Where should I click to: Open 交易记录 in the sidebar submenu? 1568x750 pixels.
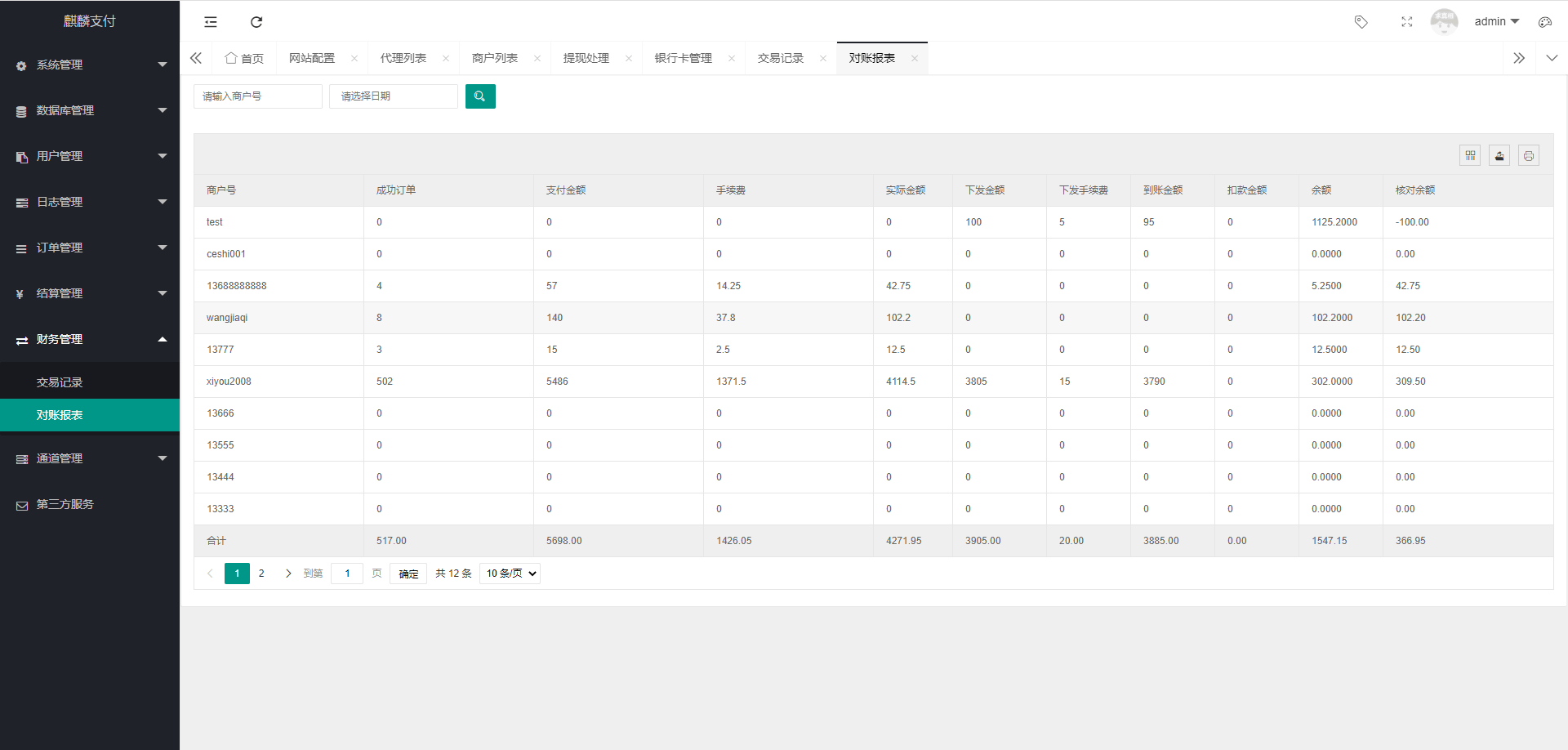[x=60, y=382]
